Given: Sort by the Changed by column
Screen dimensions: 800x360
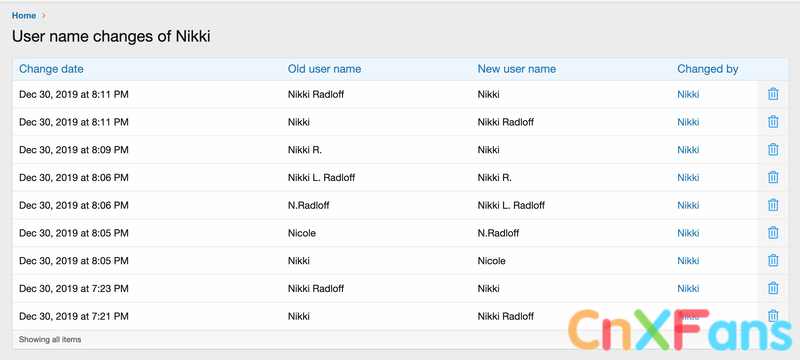Looking at the screenshot, I should point(708,69).
